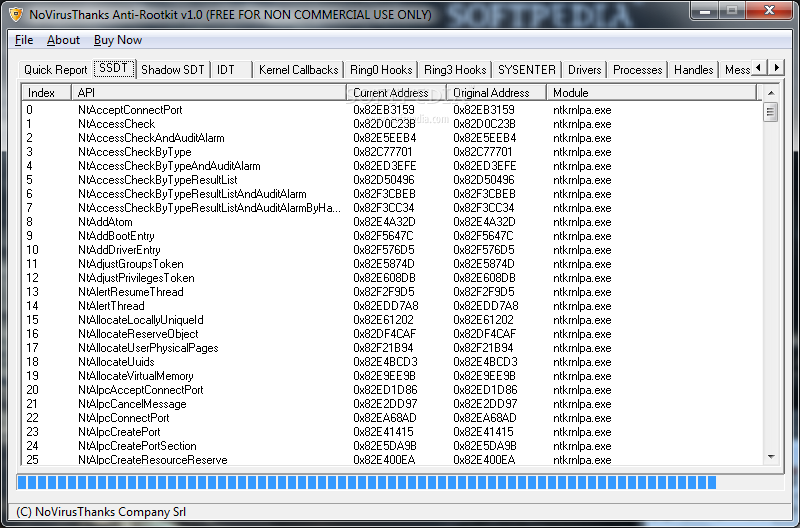Select the NtAlertThread entry
This screenshot has width=800, height=528.
pos(392,306)
